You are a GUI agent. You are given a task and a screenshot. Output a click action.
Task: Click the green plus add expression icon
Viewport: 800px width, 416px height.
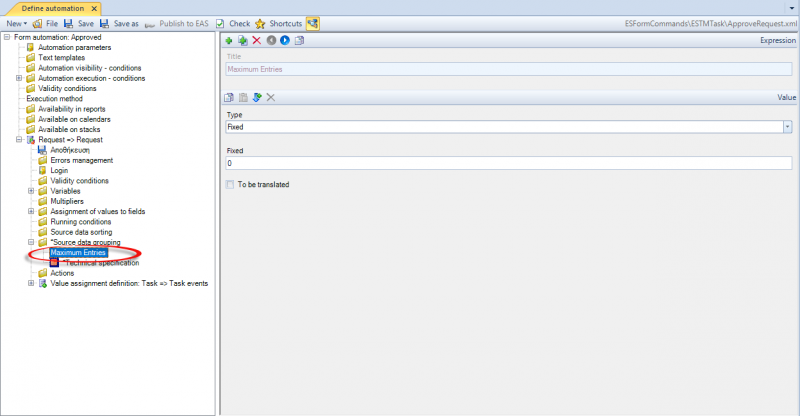pyautogui.click(x=229, y=40)
